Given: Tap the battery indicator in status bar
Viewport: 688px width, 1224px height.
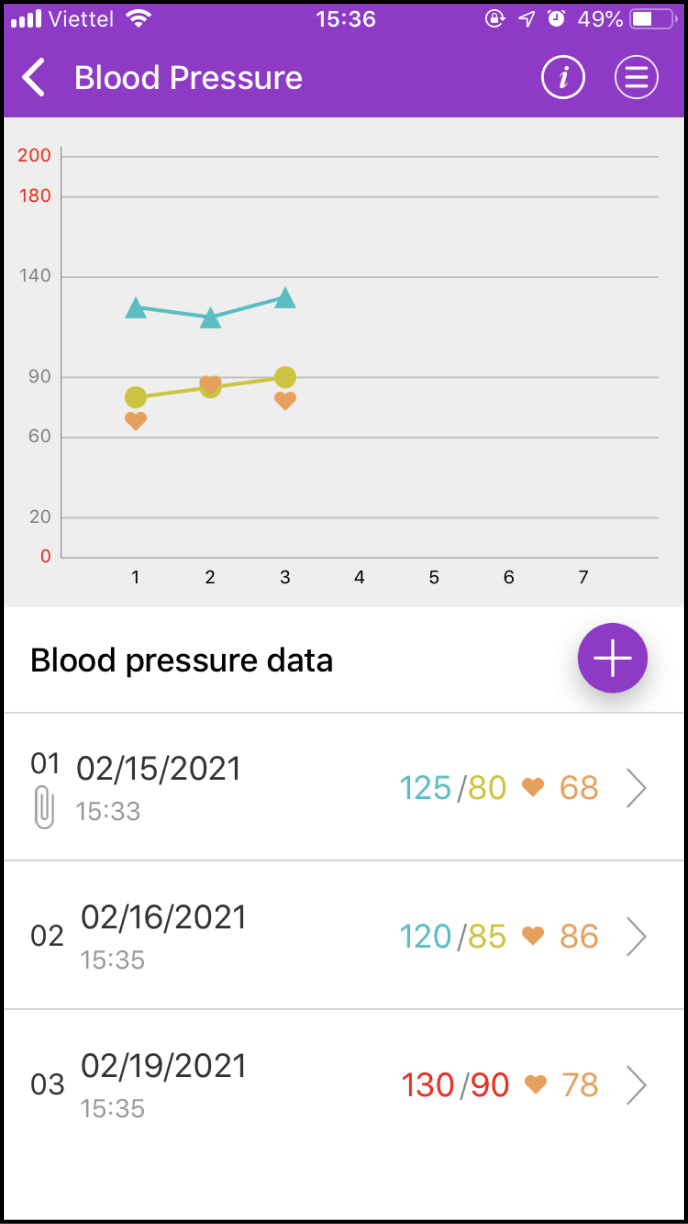Looking at the screenshot, I should [x=653, y=19].
